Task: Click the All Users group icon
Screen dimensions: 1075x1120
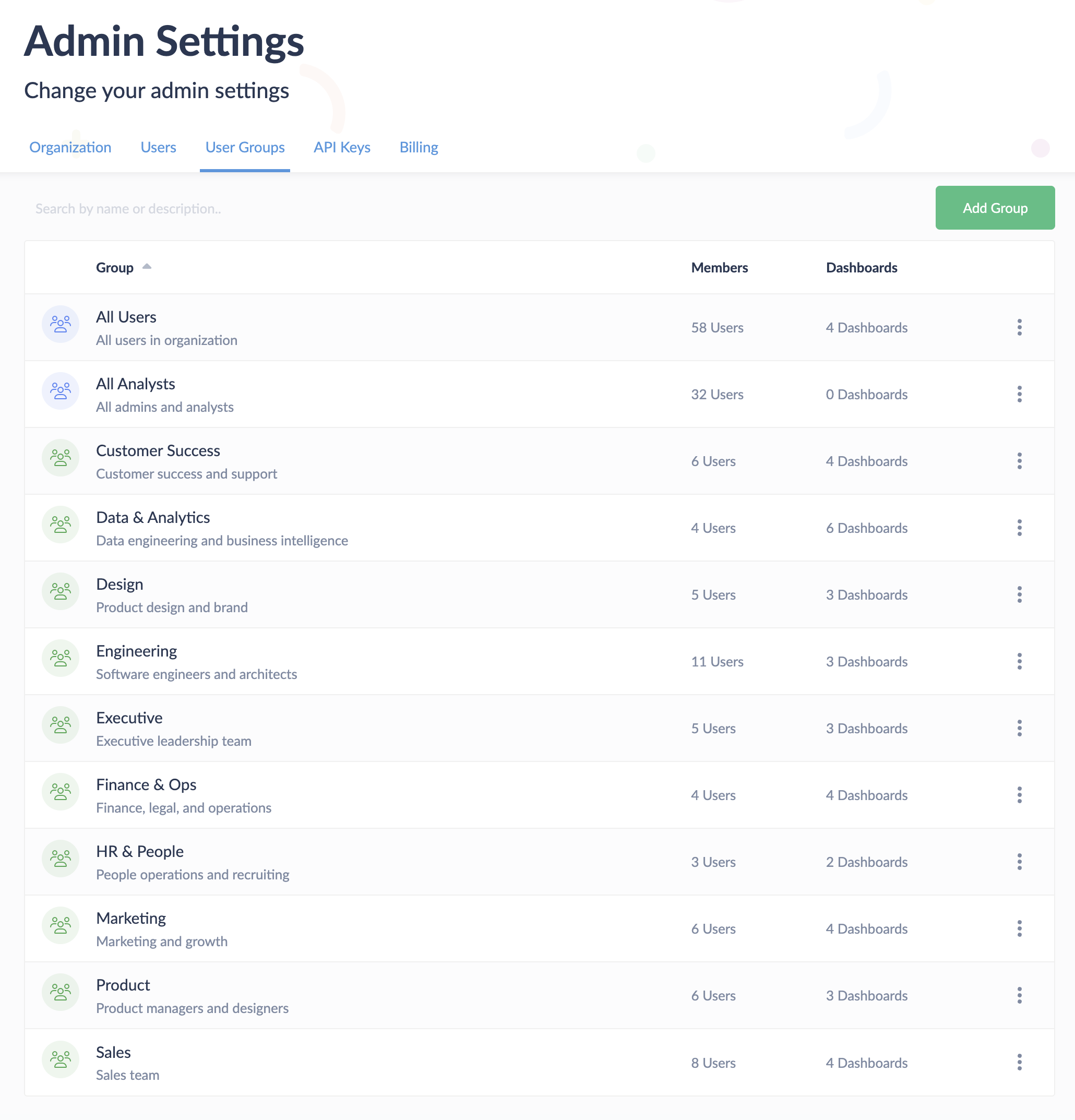Action: [60, 324]
